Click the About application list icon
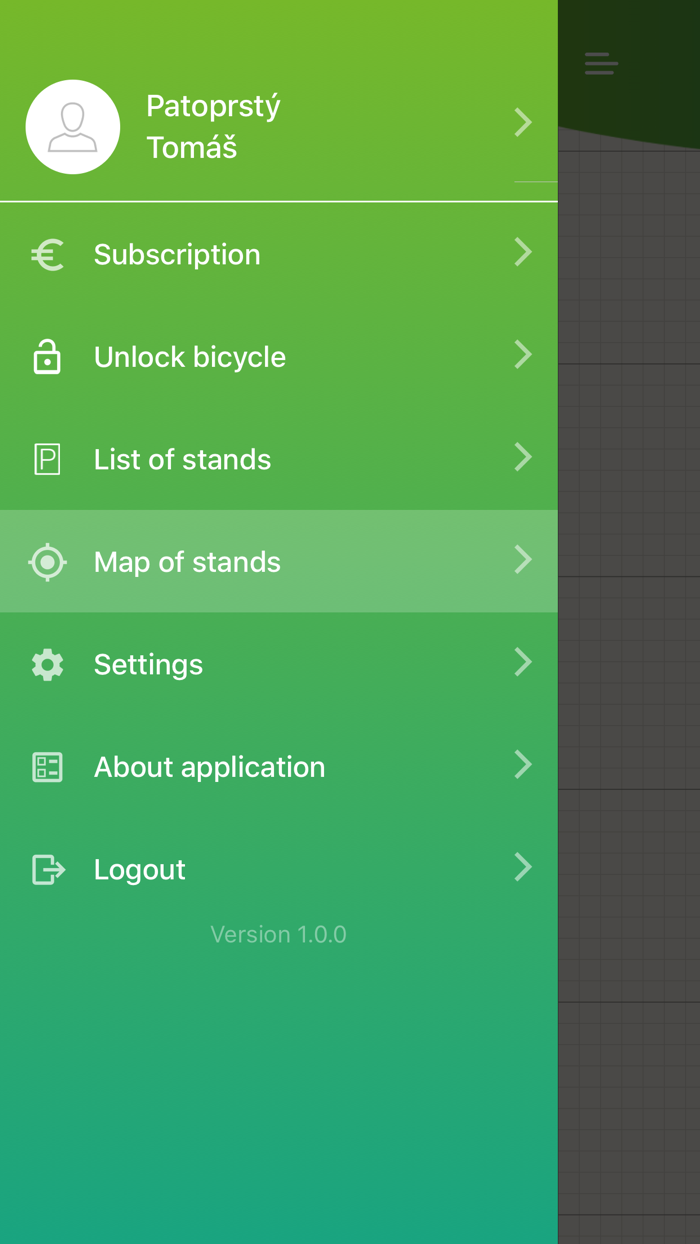 point(47,767)
